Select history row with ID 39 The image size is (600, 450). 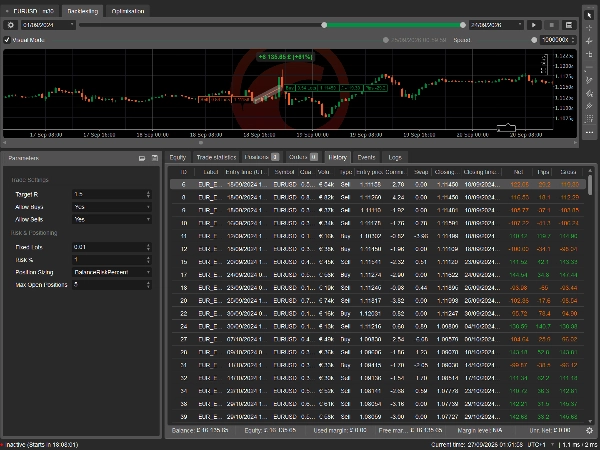click(x=378, y=417)
